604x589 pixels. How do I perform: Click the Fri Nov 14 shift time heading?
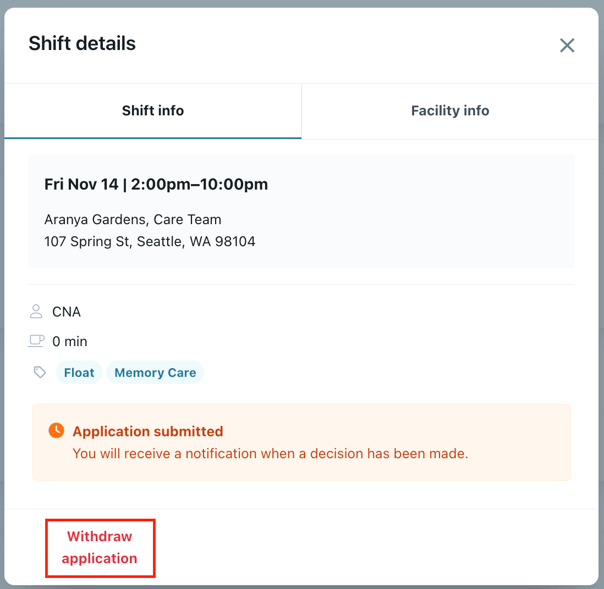[x=156, y=184]
